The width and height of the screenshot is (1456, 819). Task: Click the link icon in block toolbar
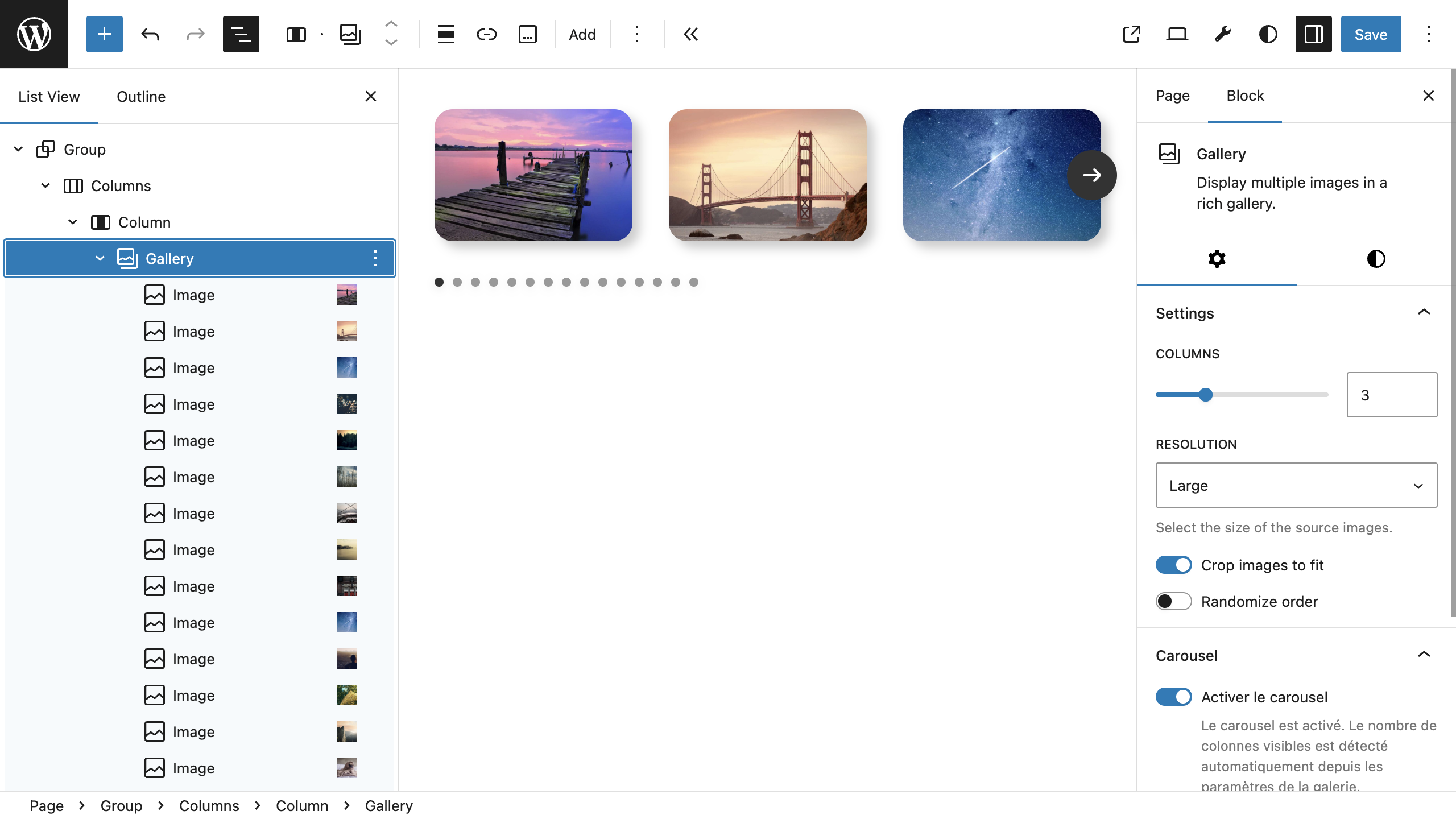pyautogui.click(x=486, y=34)
